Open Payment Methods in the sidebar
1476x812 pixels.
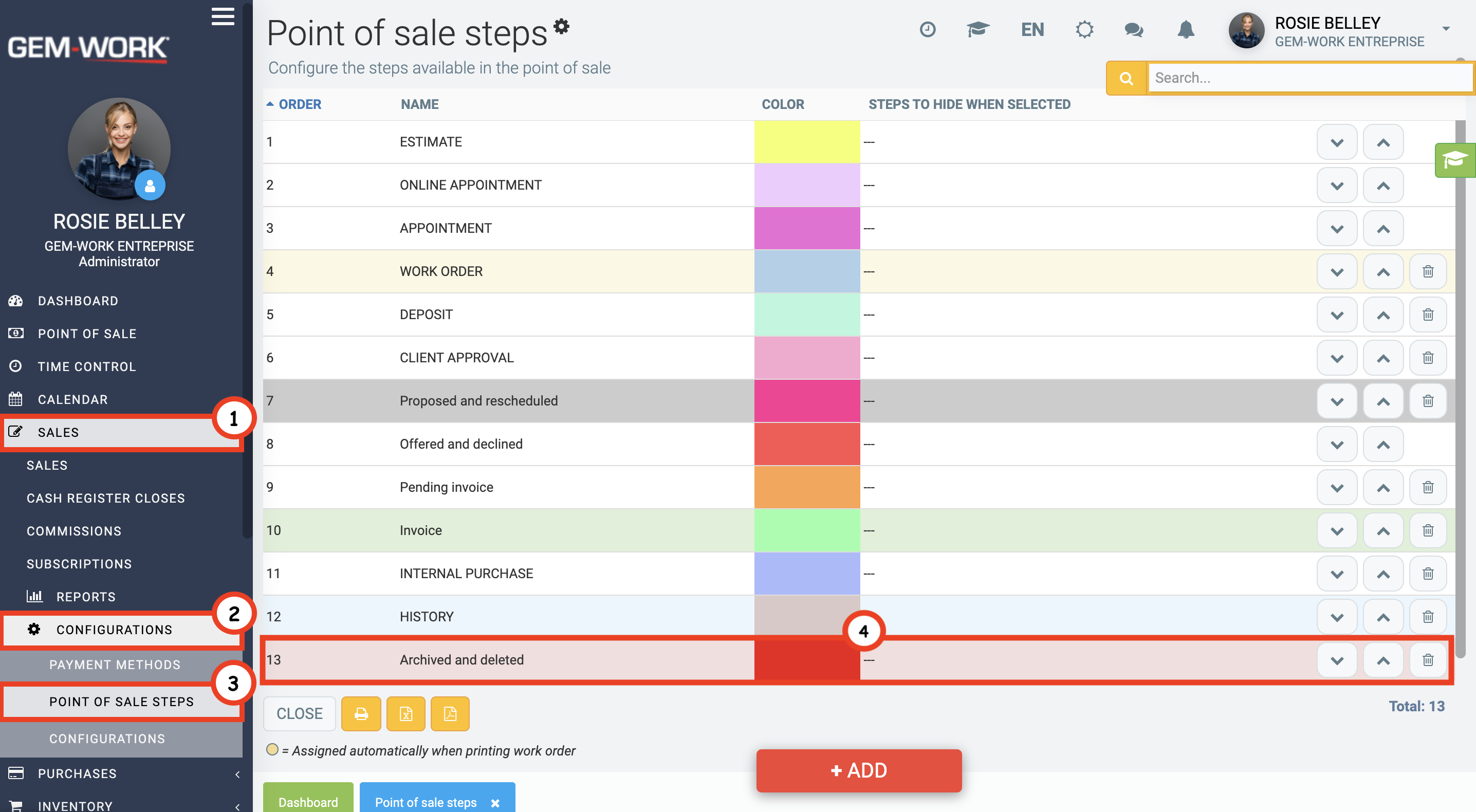tap(115, 665)
